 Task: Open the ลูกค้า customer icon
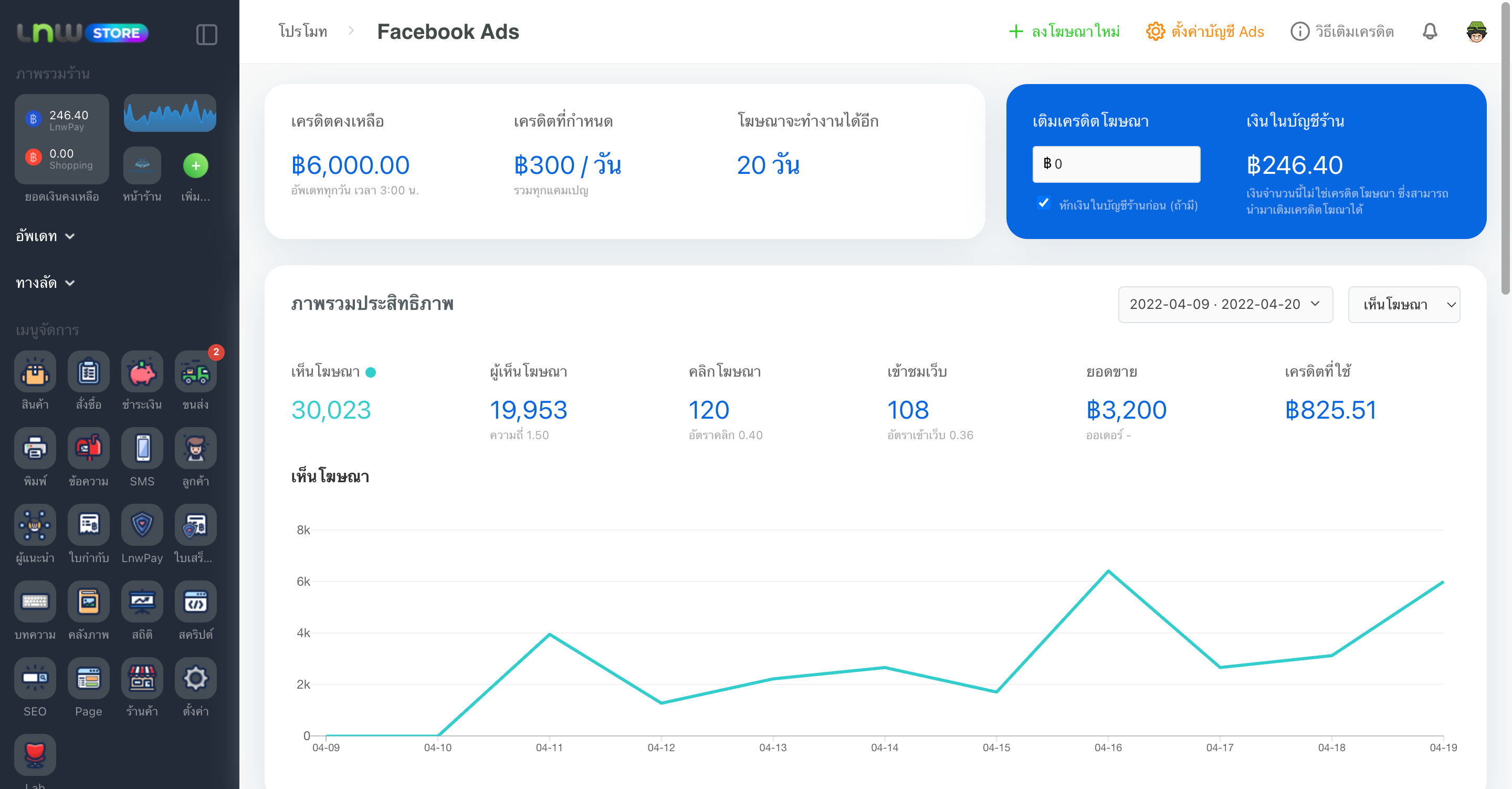195,448
